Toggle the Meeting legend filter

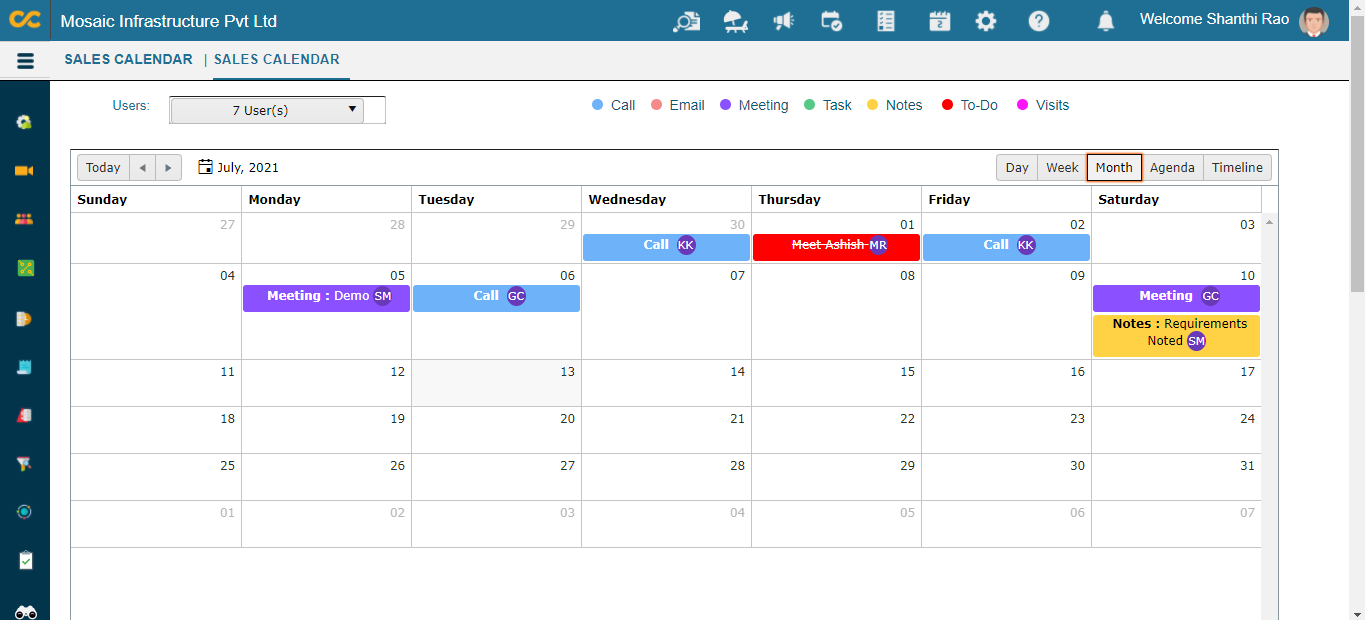click(x=754, y=105)
